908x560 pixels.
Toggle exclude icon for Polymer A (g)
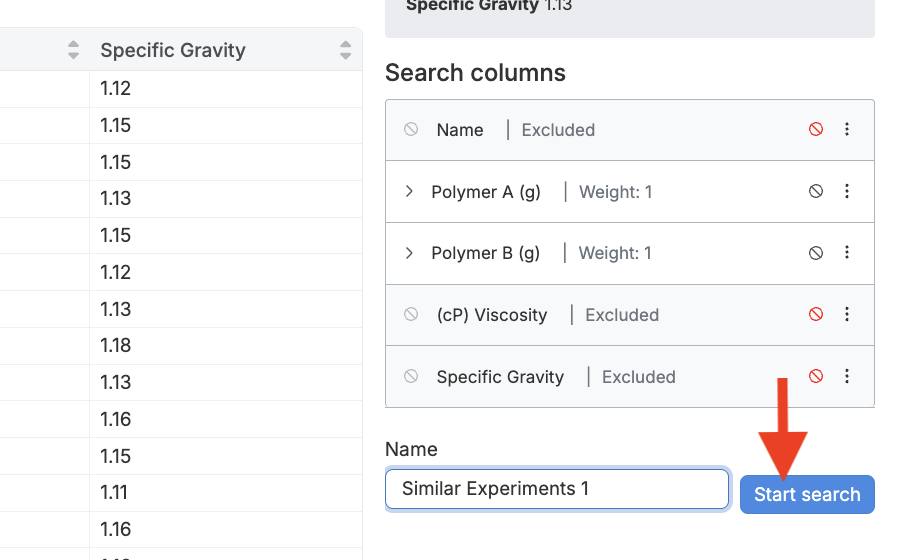pyautogui.click(x=816, y=192)
